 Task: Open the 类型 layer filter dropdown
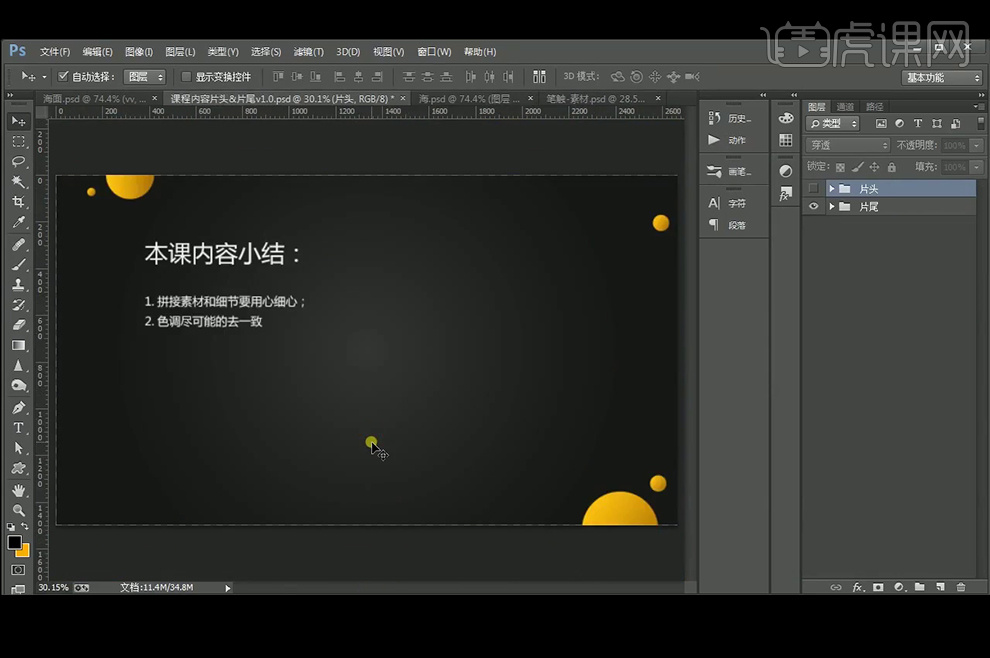click(832, 124)
